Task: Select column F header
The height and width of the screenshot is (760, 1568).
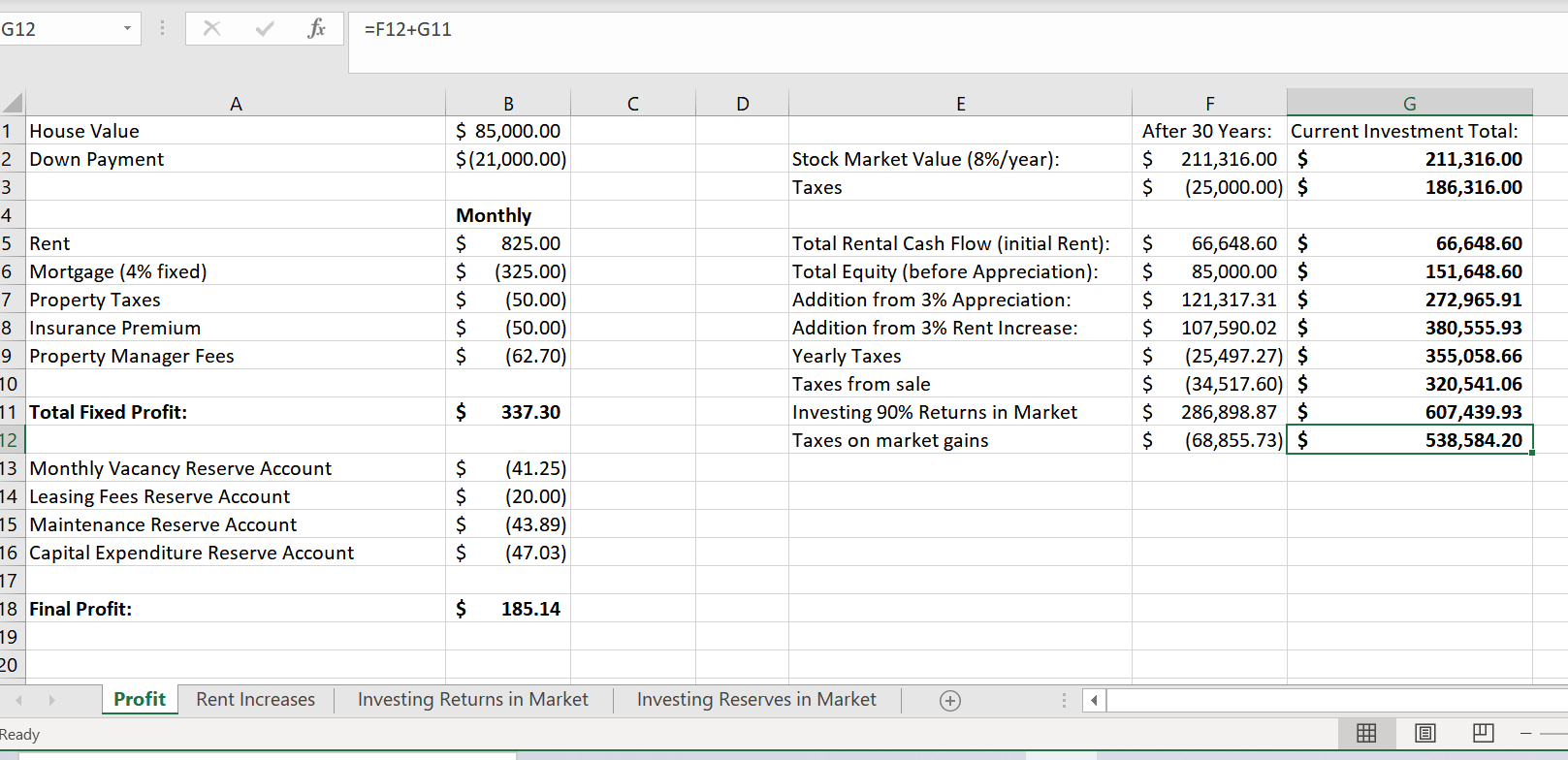Action: 1209,104
